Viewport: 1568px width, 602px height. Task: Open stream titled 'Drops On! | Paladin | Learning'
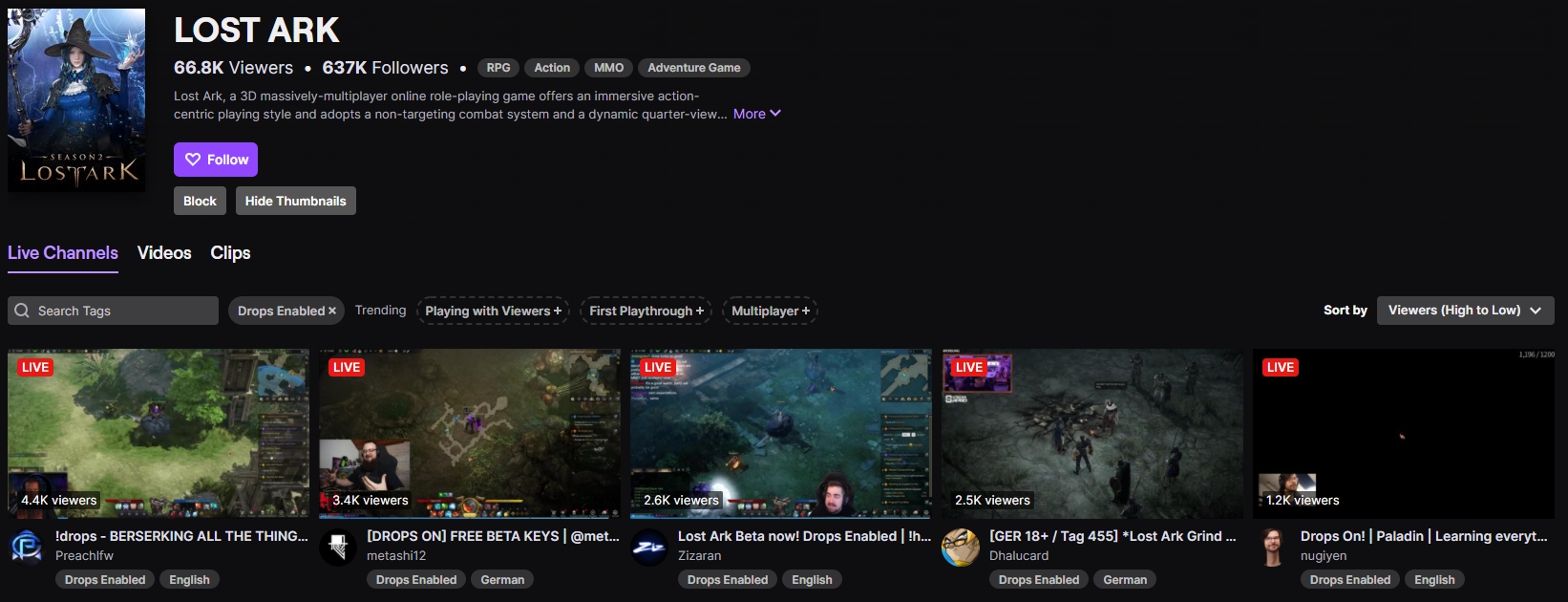pos(1424,536)
